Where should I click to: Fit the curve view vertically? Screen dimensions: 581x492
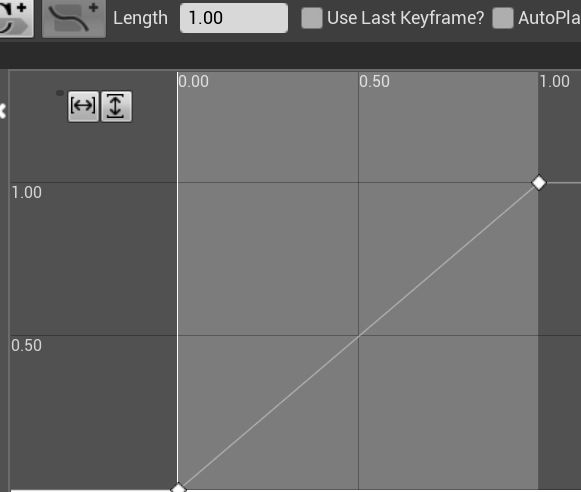click(116, 106)
